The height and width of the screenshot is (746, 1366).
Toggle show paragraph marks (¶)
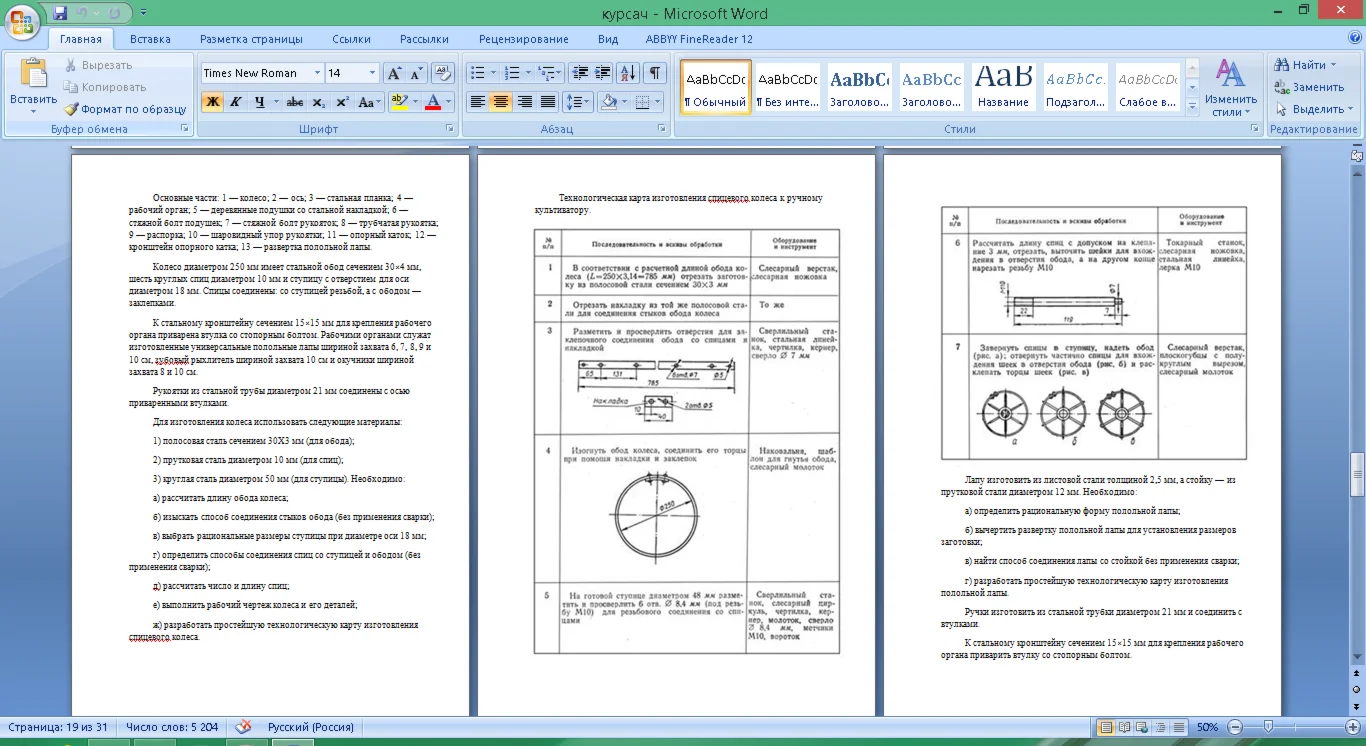coord(654,73)
